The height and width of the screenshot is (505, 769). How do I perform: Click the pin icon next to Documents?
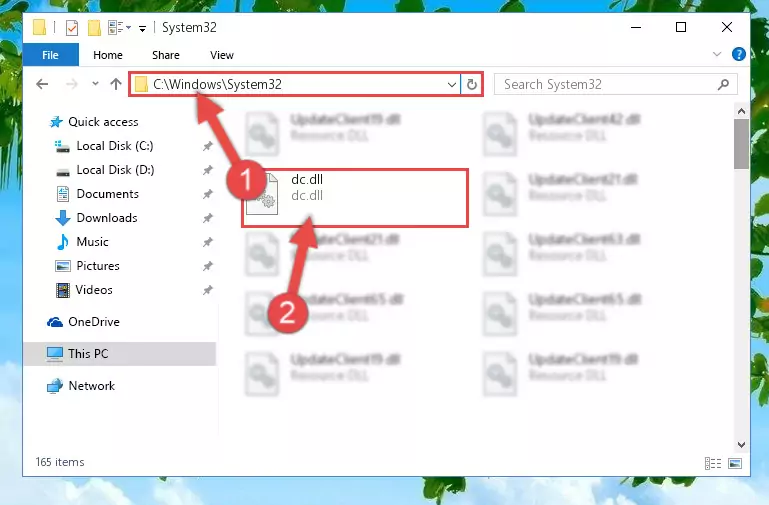point(208,194)
